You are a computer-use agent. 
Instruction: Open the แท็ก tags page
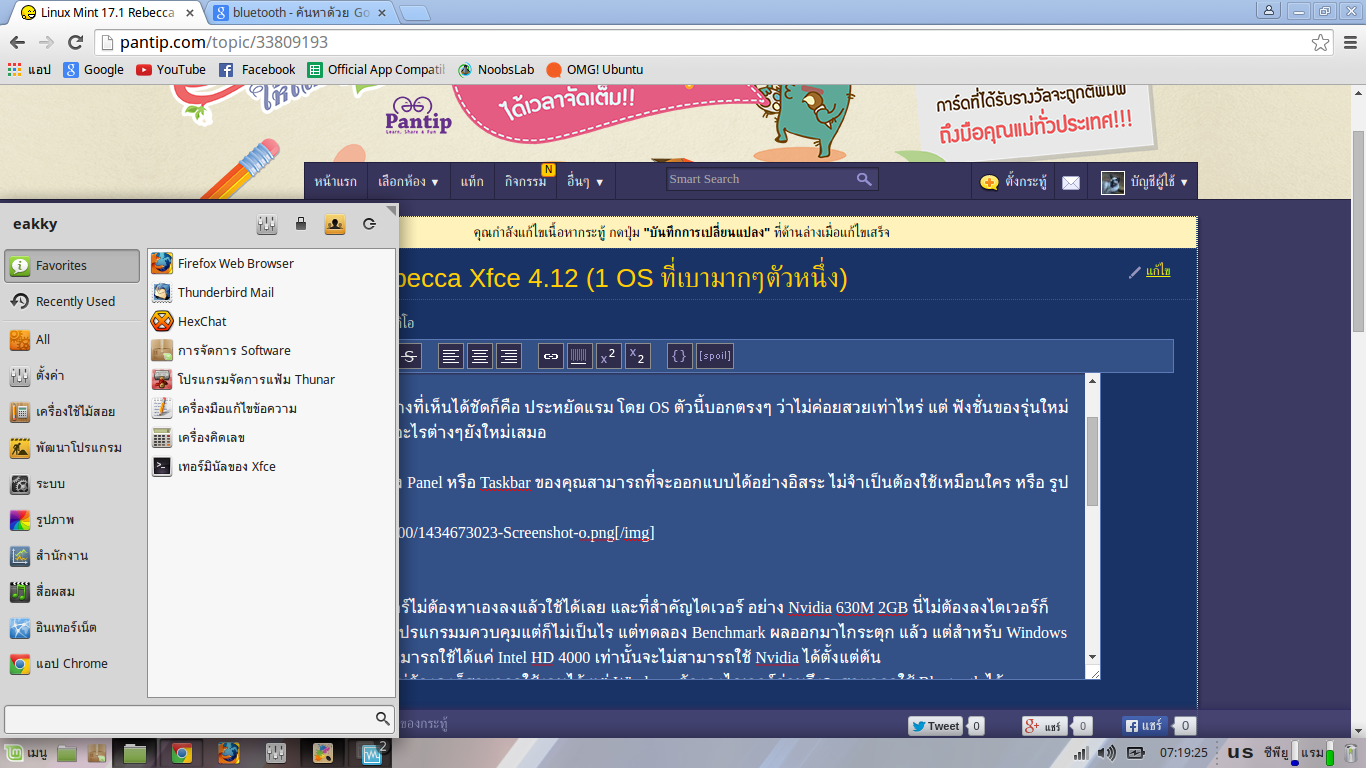coord(472,182)
